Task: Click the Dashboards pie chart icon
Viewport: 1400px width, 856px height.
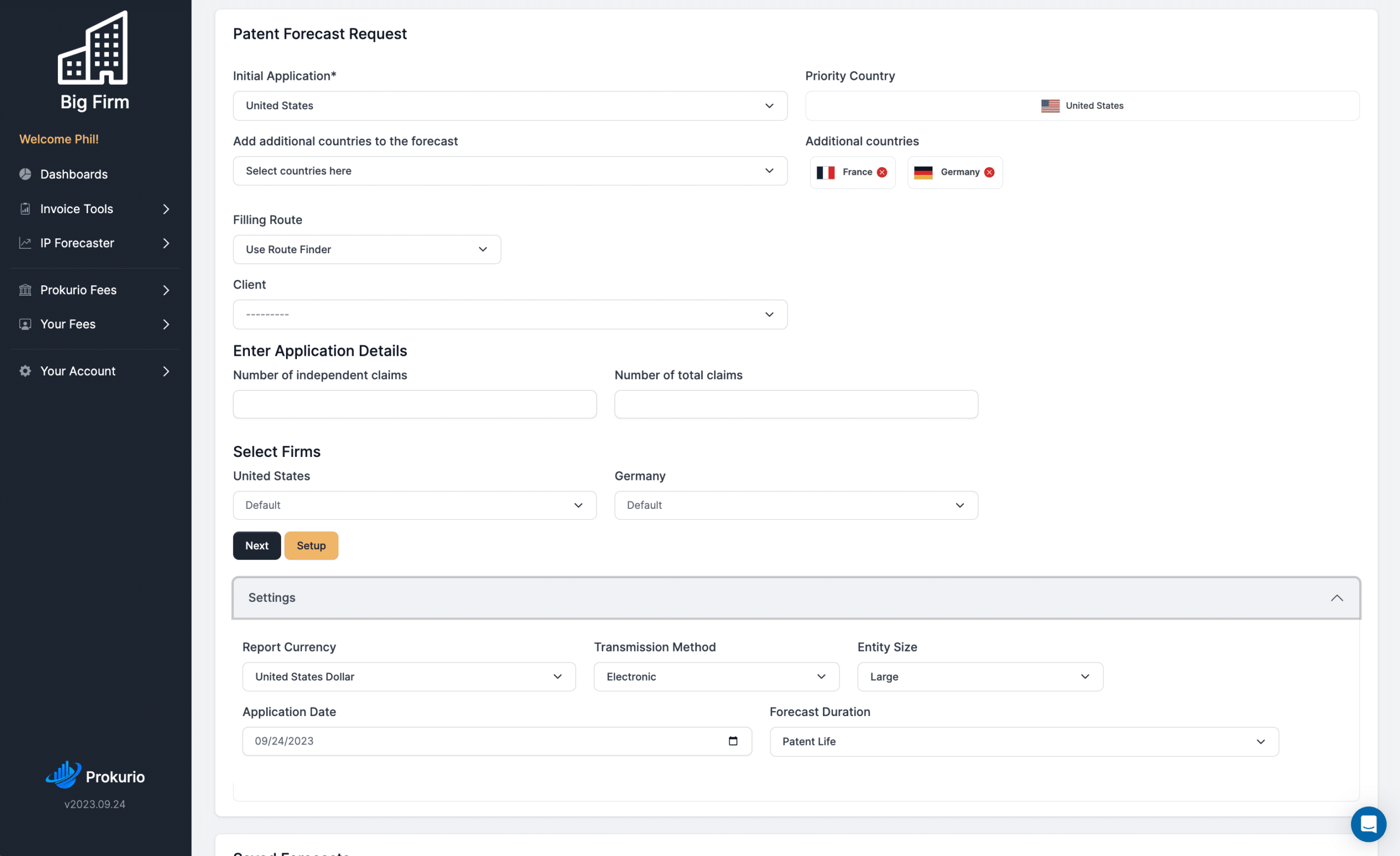Action: [25, 174]
